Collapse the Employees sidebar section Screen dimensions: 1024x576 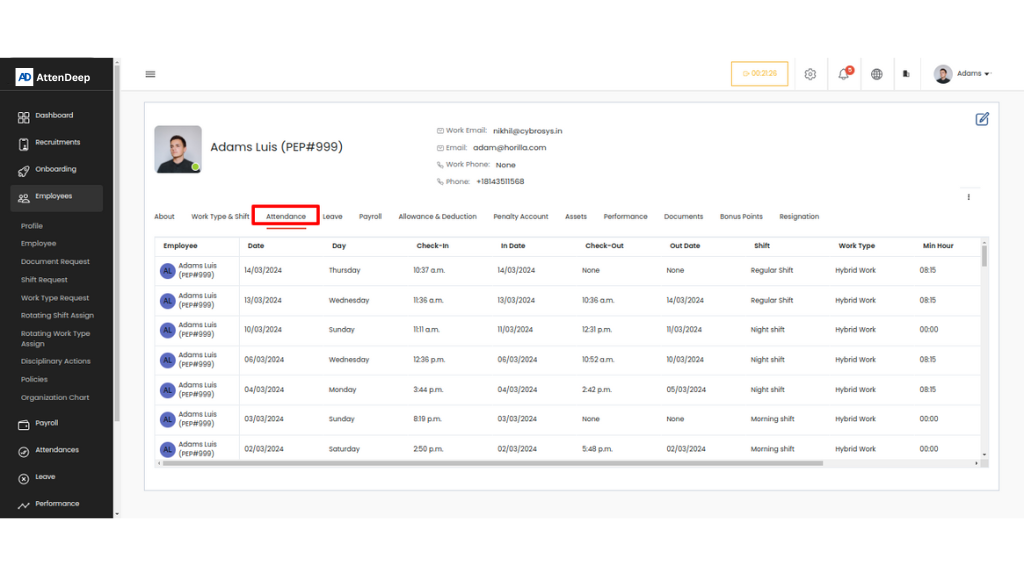tap(58, 197)
